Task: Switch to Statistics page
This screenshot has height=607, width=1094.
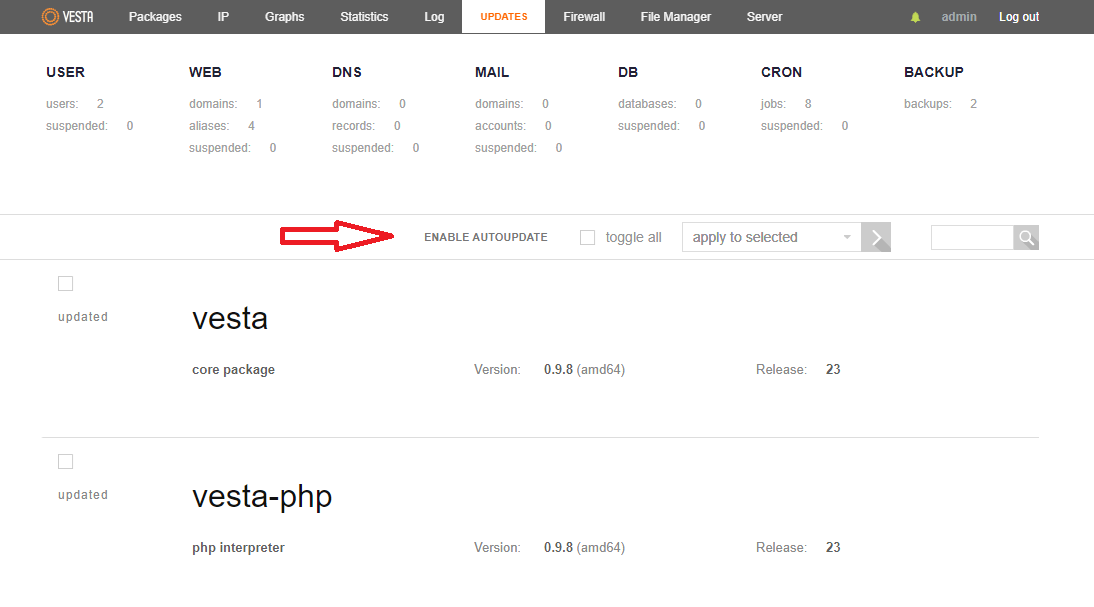Action: [364, 17]
